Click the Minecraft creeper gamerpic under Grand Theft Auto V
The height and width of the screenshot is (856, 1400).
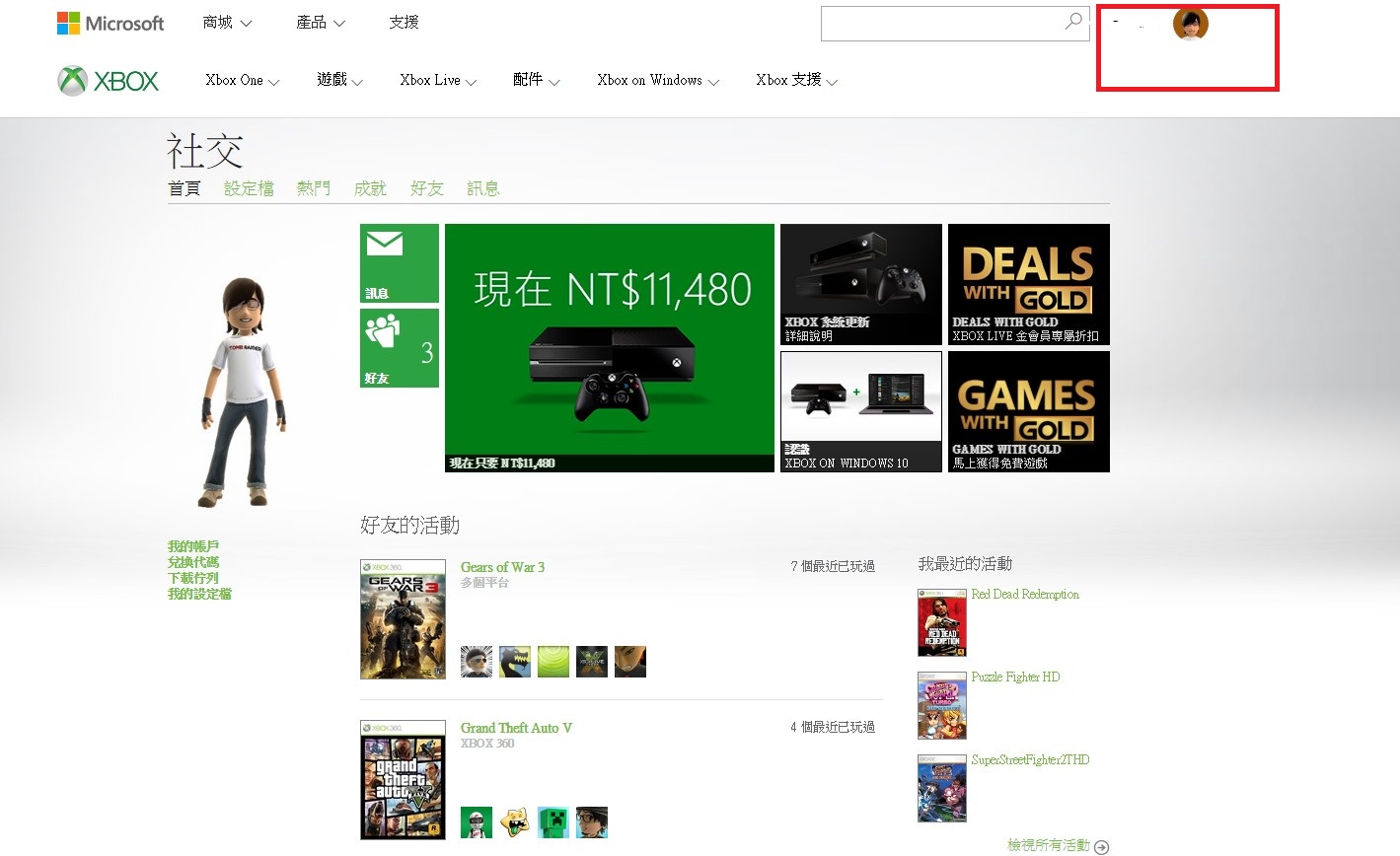click(553, 822)
